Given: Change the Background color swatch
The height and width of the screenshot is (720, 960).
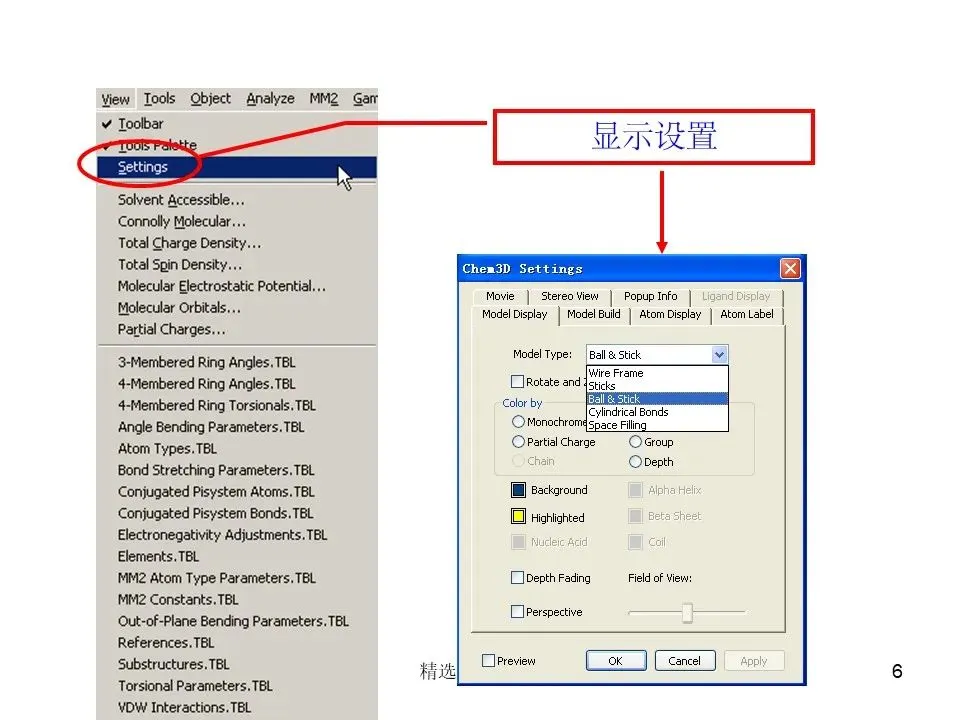Looking at the screenshot, I should (x=518, y=490).
